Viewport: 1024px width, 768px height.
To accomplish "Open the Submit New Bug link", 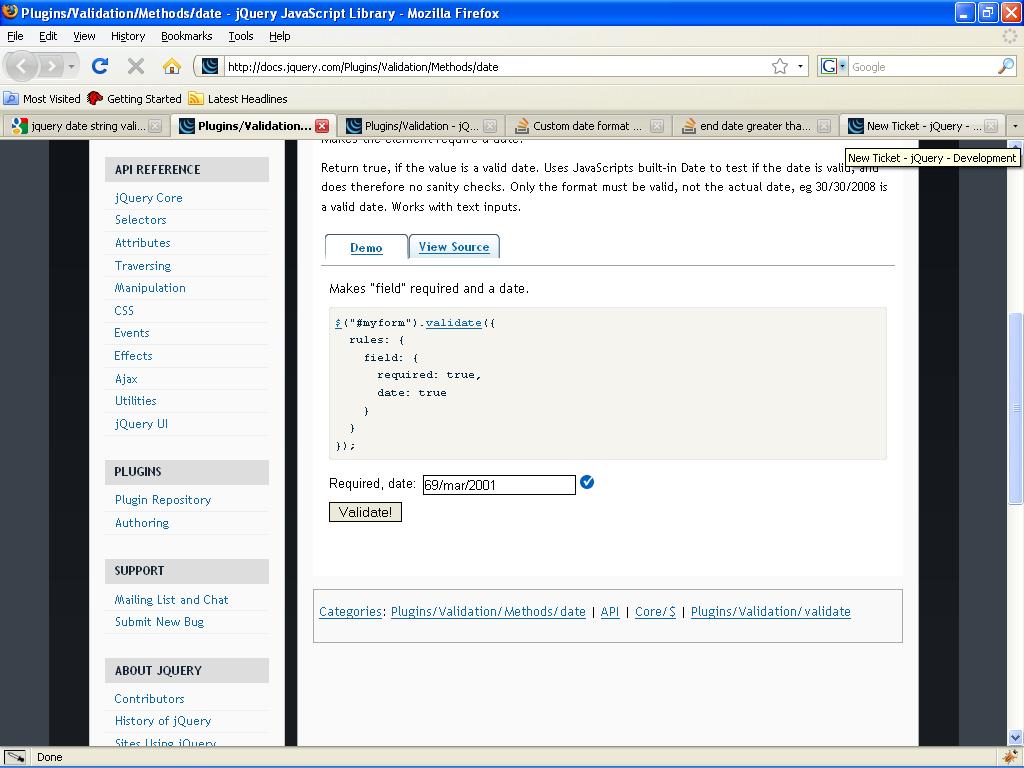I will (x=159, y=622).
